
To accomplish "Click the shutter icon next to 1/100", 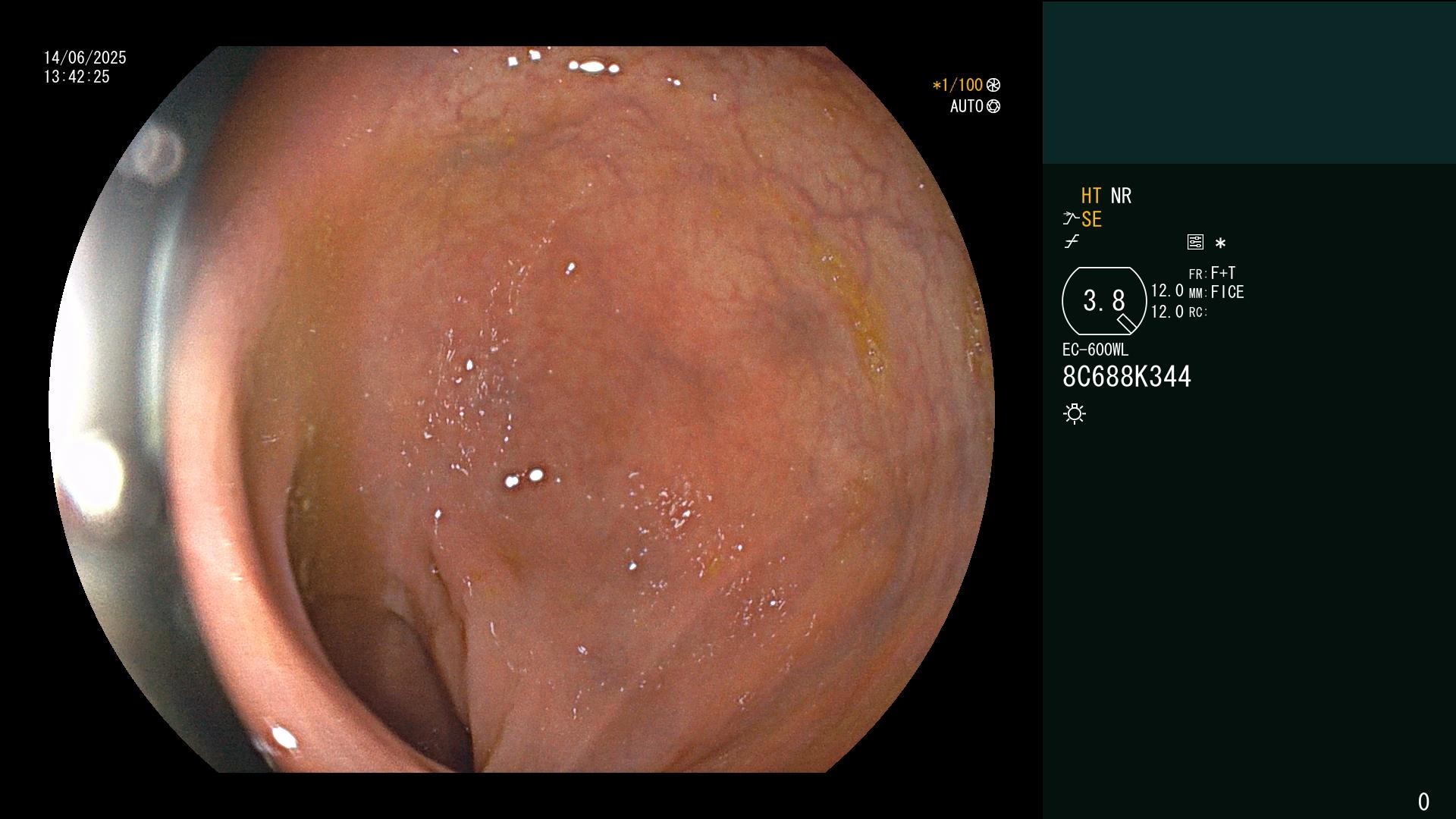I will (x=993, y=85).
